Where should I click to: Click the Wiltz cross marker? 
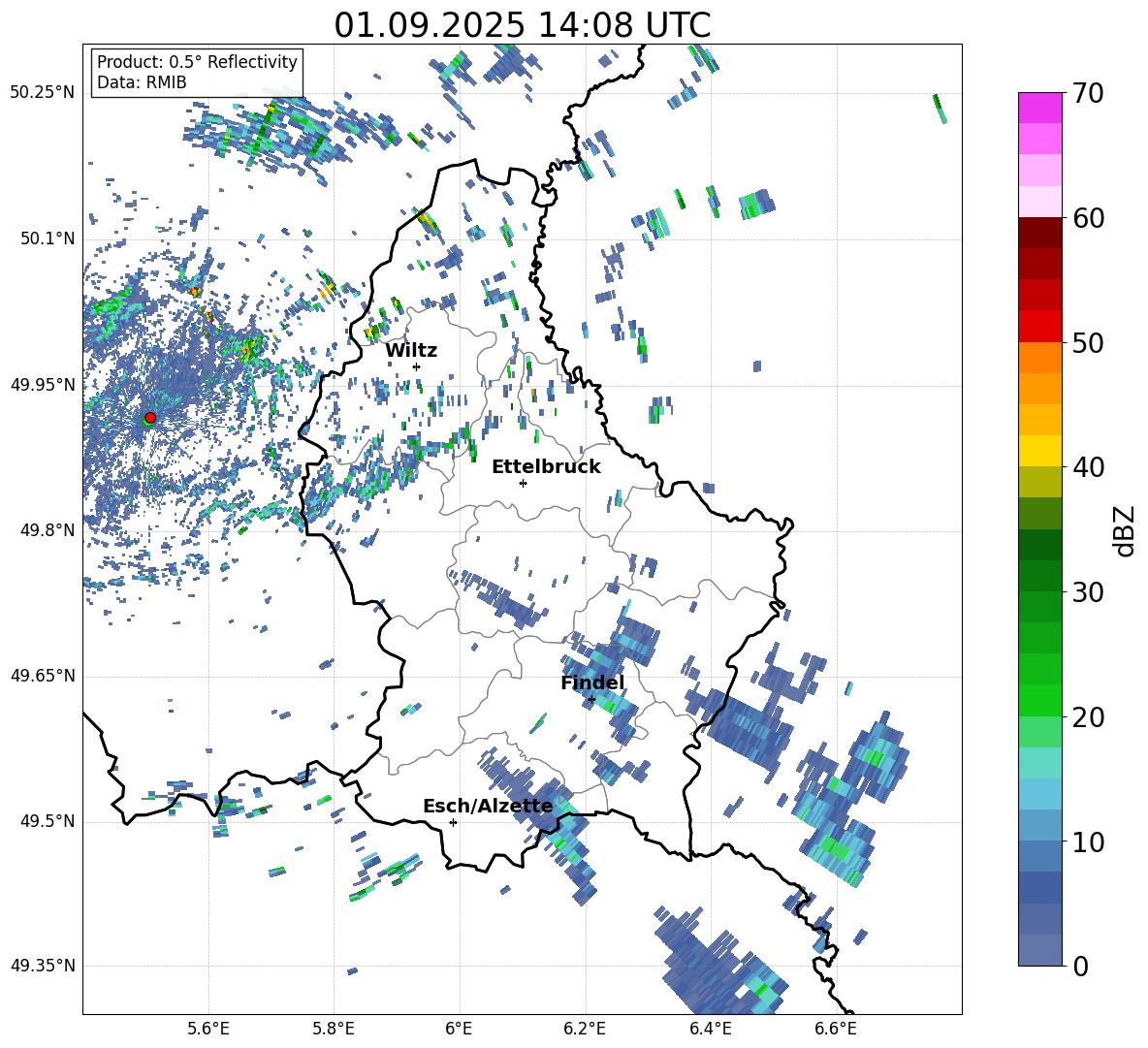pyautogui.click(x=417, y=366)
